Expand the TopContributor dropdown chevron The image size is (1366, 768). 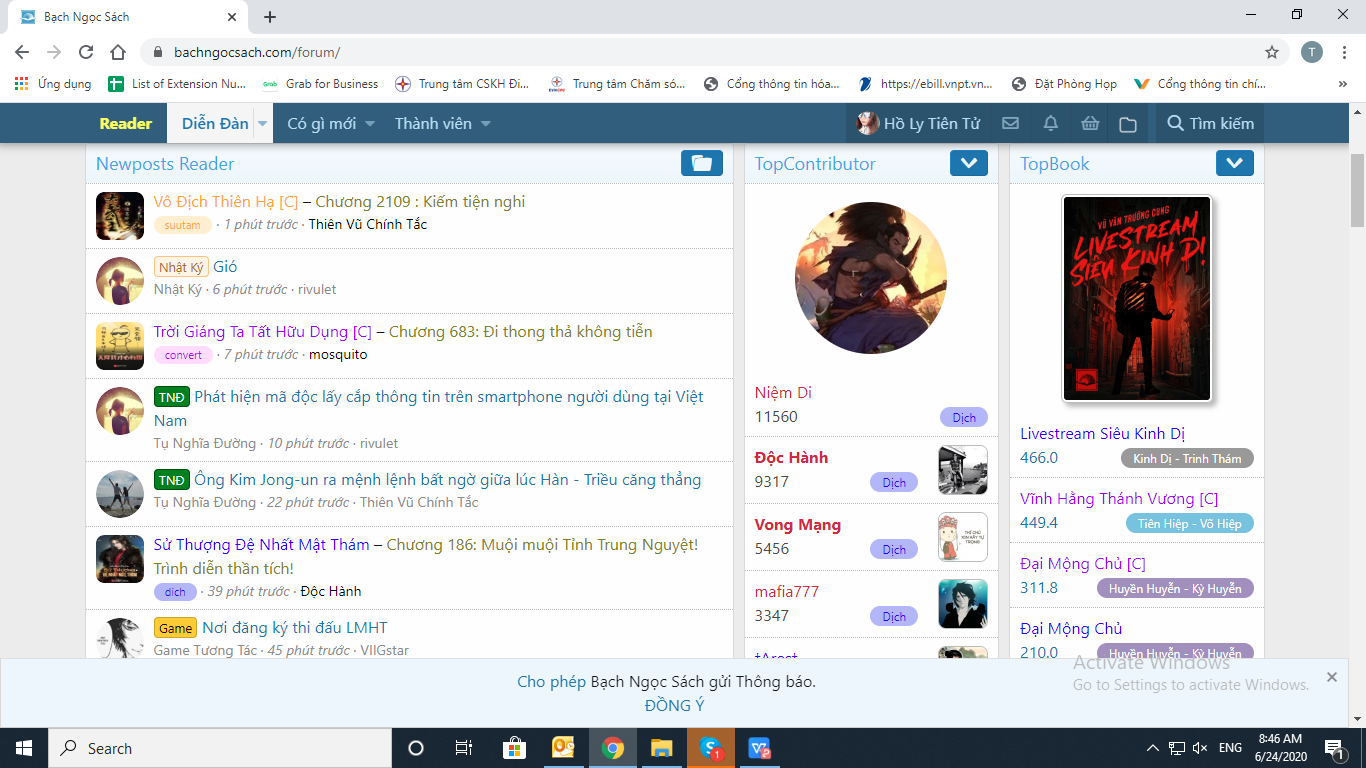click(968, 163)
